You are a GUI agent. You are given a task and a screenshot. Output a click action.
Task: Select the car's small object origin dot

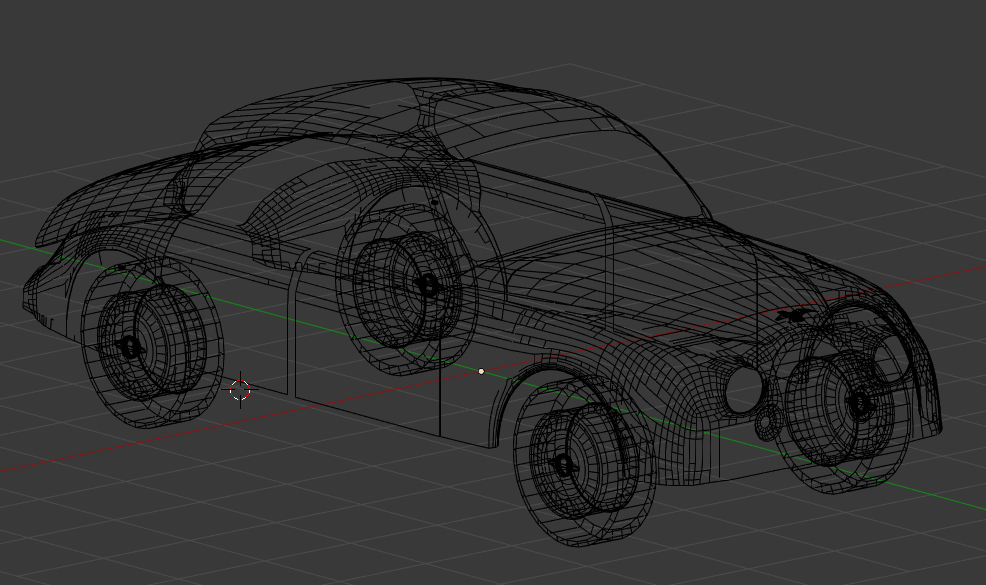(x=482, y=372)
